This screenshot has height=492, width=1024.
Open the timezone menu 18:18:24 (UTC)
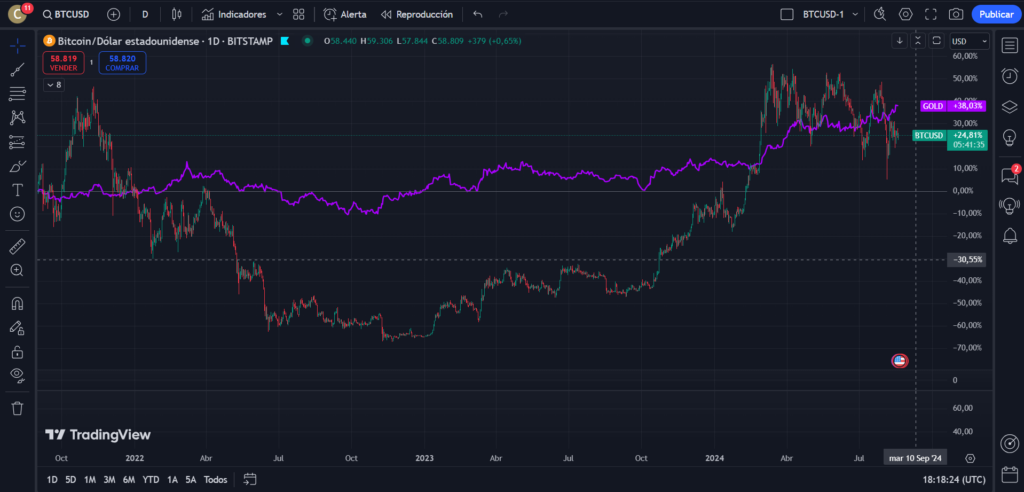[953, 480]
